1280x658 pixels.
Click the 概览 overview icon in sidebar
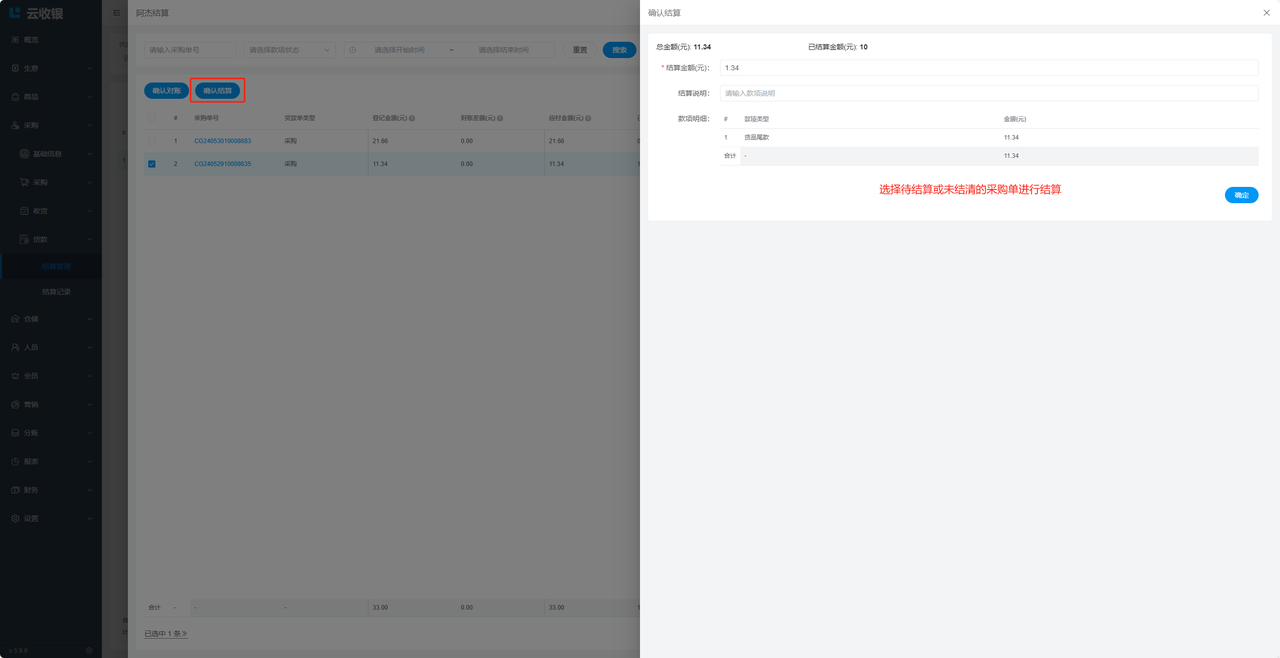15,40
